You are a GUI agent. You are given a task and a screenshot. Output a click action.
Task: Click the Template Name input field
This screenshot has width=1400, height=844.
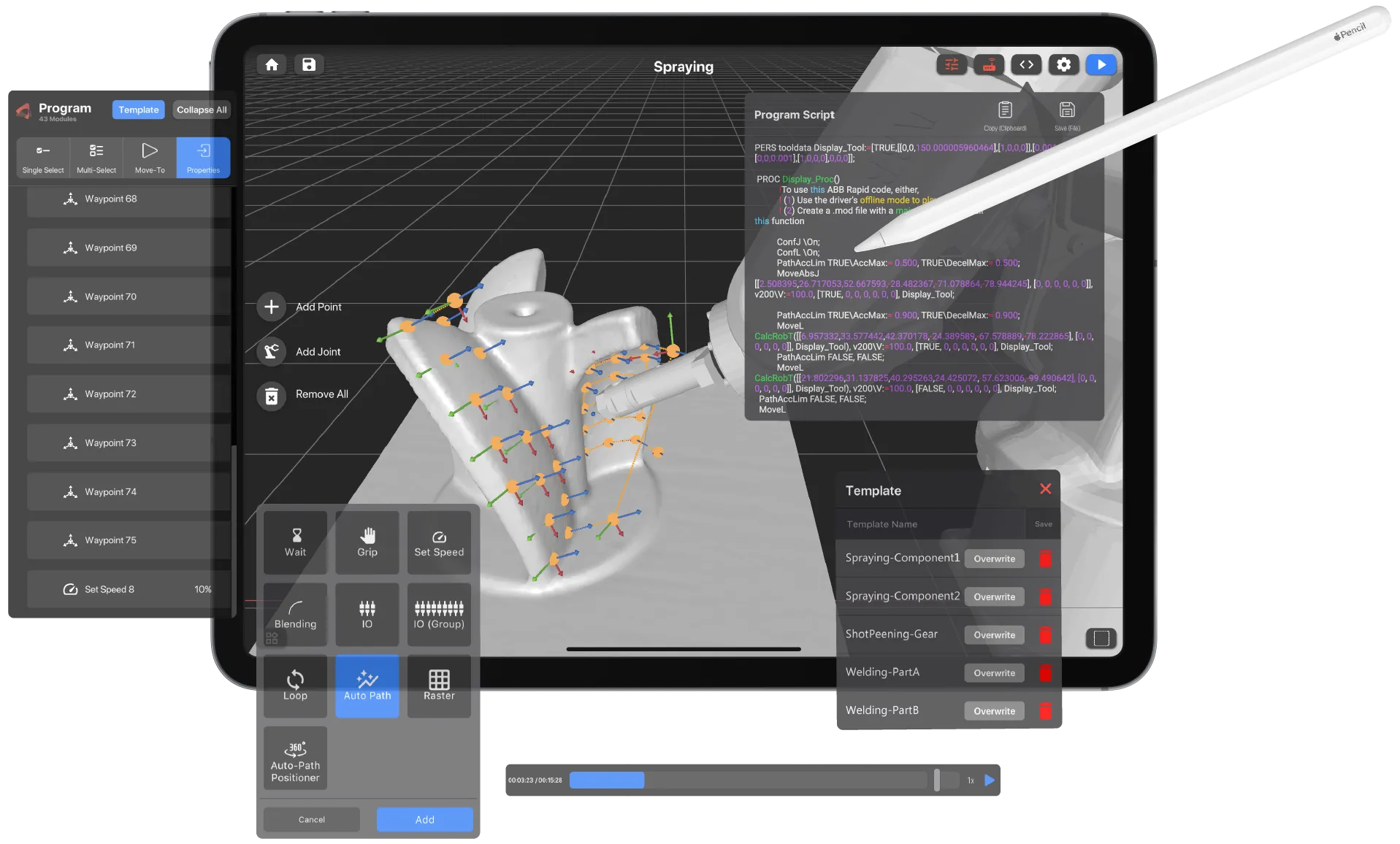[931, 524]
